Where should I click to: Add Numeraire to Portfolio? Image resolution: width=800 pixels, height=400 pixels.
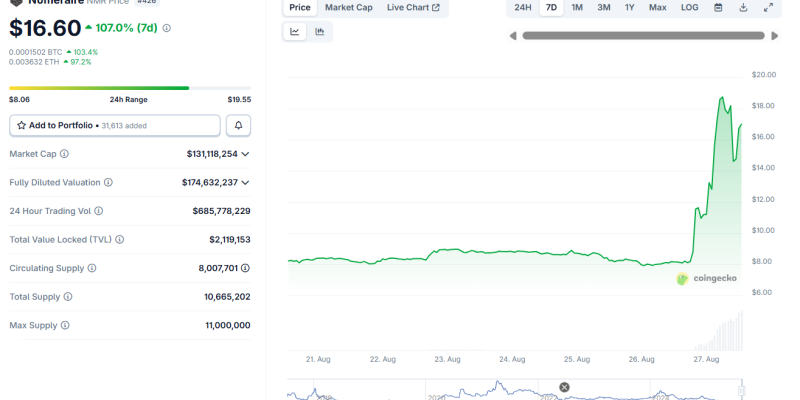115,126
